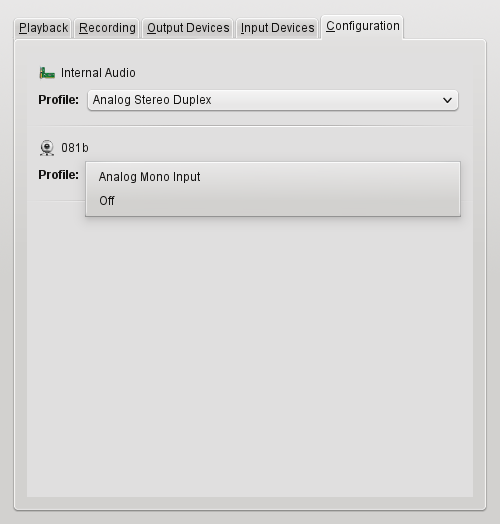Switch to the Playback tab

pyautogui.click(x=43, y=28)
